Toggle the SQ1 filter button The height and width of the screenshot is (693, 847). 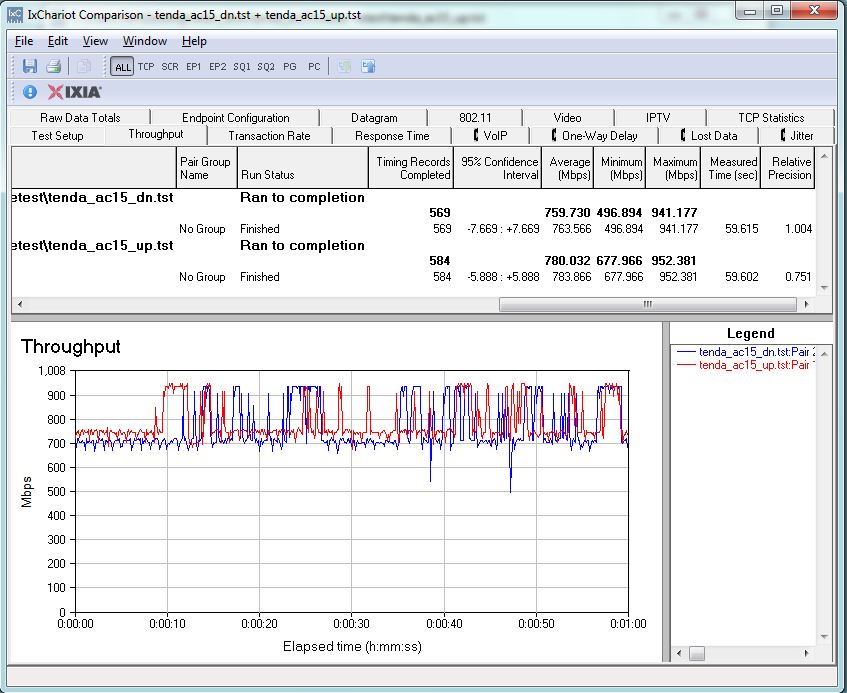click(x=241, y=66)
